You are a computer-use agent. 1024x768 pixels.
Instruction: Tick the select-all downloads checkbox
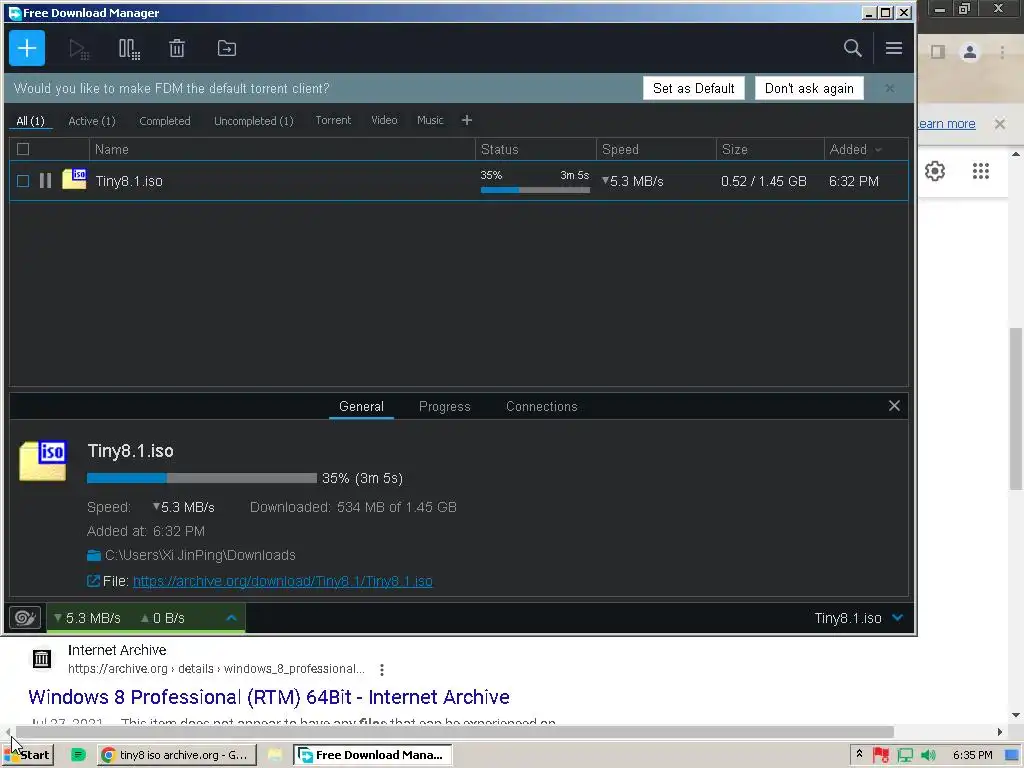click(23, 149)
